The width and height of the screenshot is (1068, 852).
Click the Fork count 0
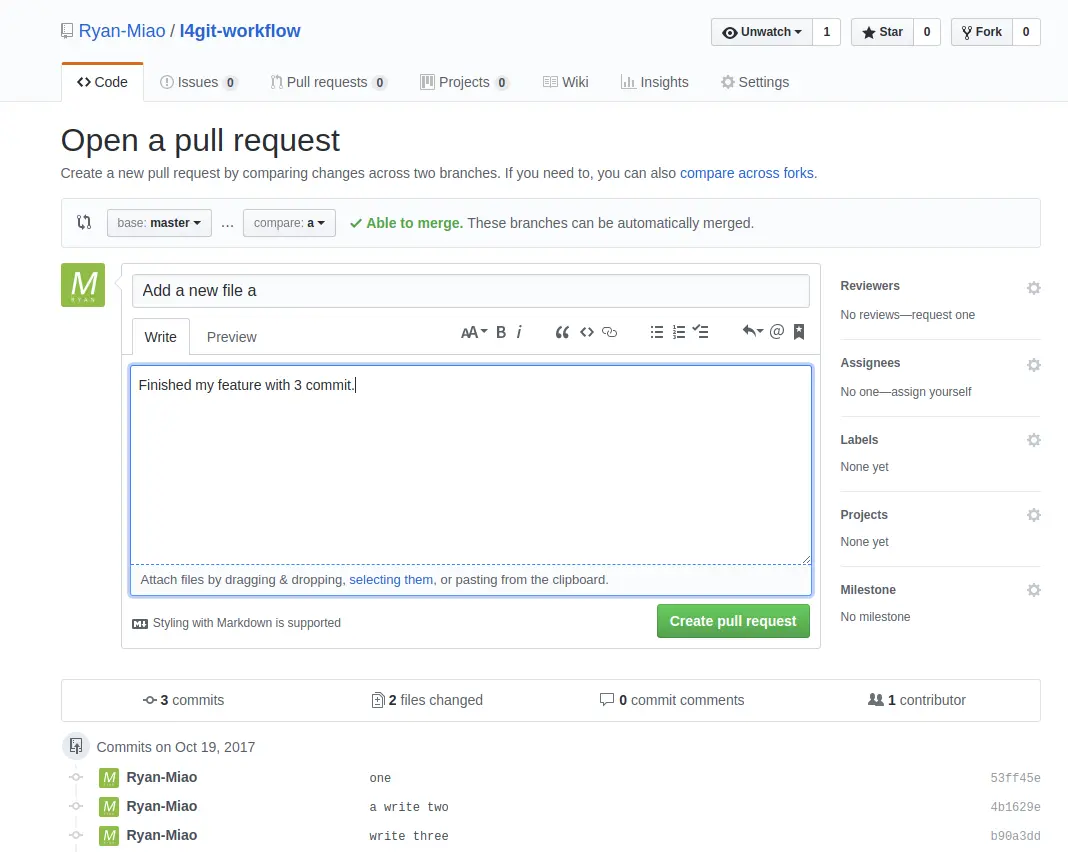coord(1026,32)
